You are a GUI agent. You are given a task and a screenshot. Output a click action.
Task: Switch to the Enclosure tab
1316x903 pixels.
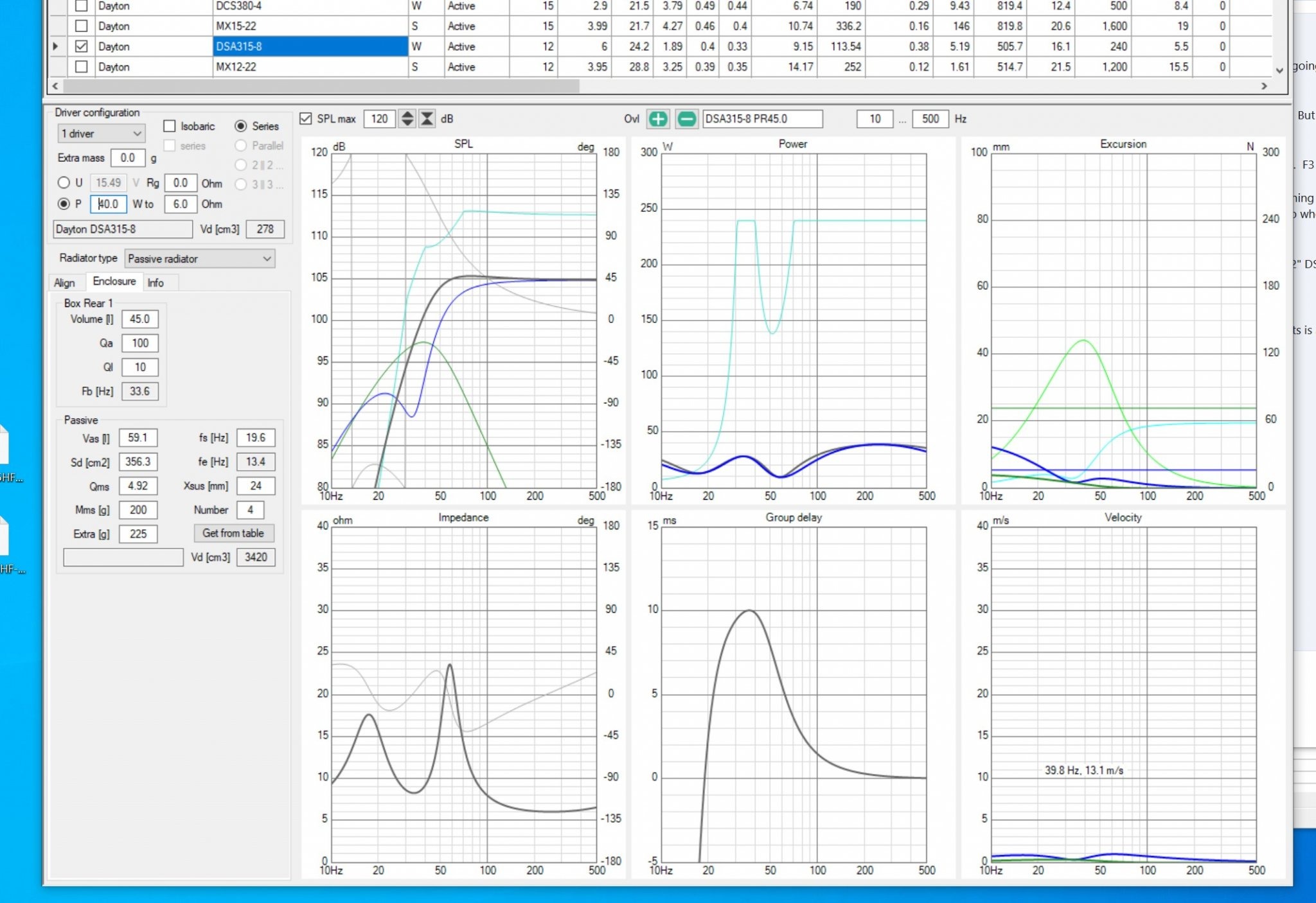tap(114, 281)
